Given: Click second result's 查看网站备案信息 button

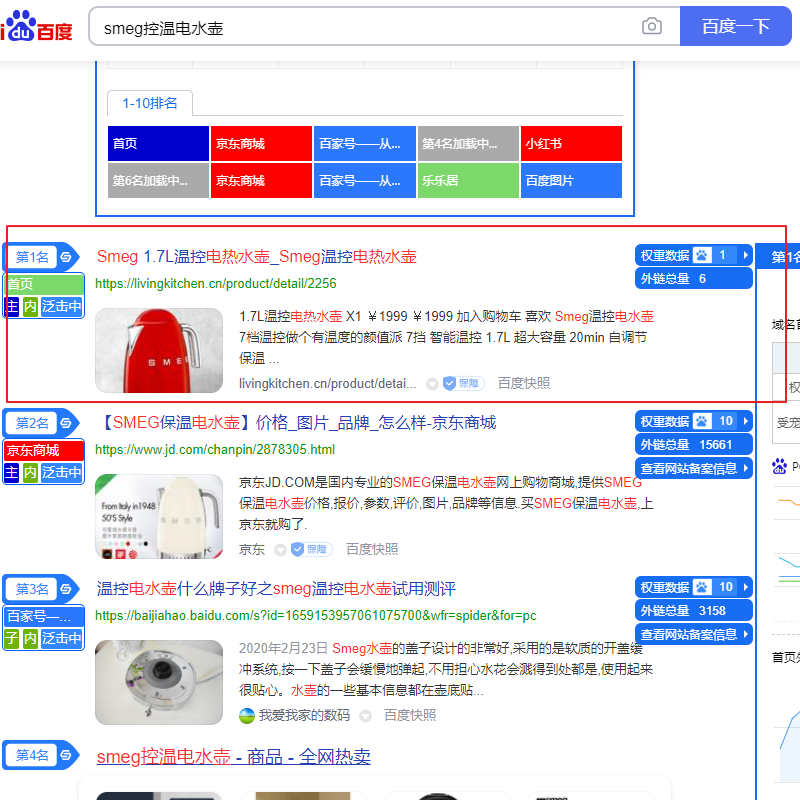Looking at the screenshot, I should pos(693,468).
